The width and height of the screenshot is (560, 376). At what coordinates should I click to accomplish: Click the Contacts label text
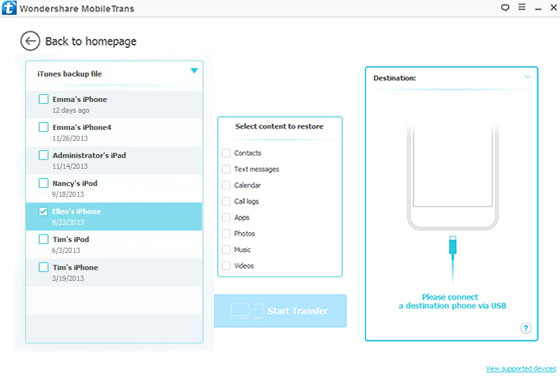pos(248,153)
